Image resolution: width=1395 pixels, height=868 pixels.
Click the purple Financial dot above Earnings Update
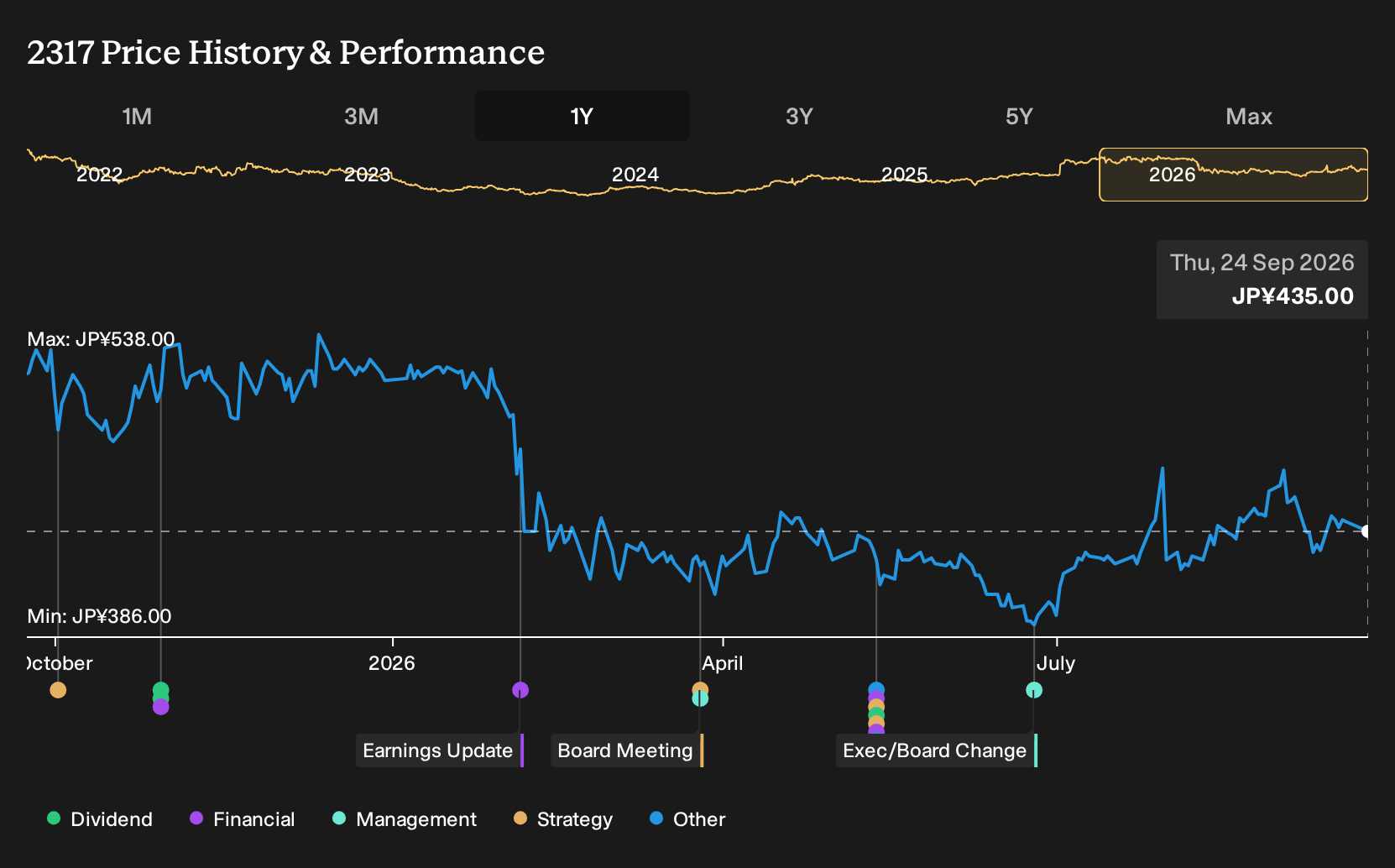click(520, 690)
